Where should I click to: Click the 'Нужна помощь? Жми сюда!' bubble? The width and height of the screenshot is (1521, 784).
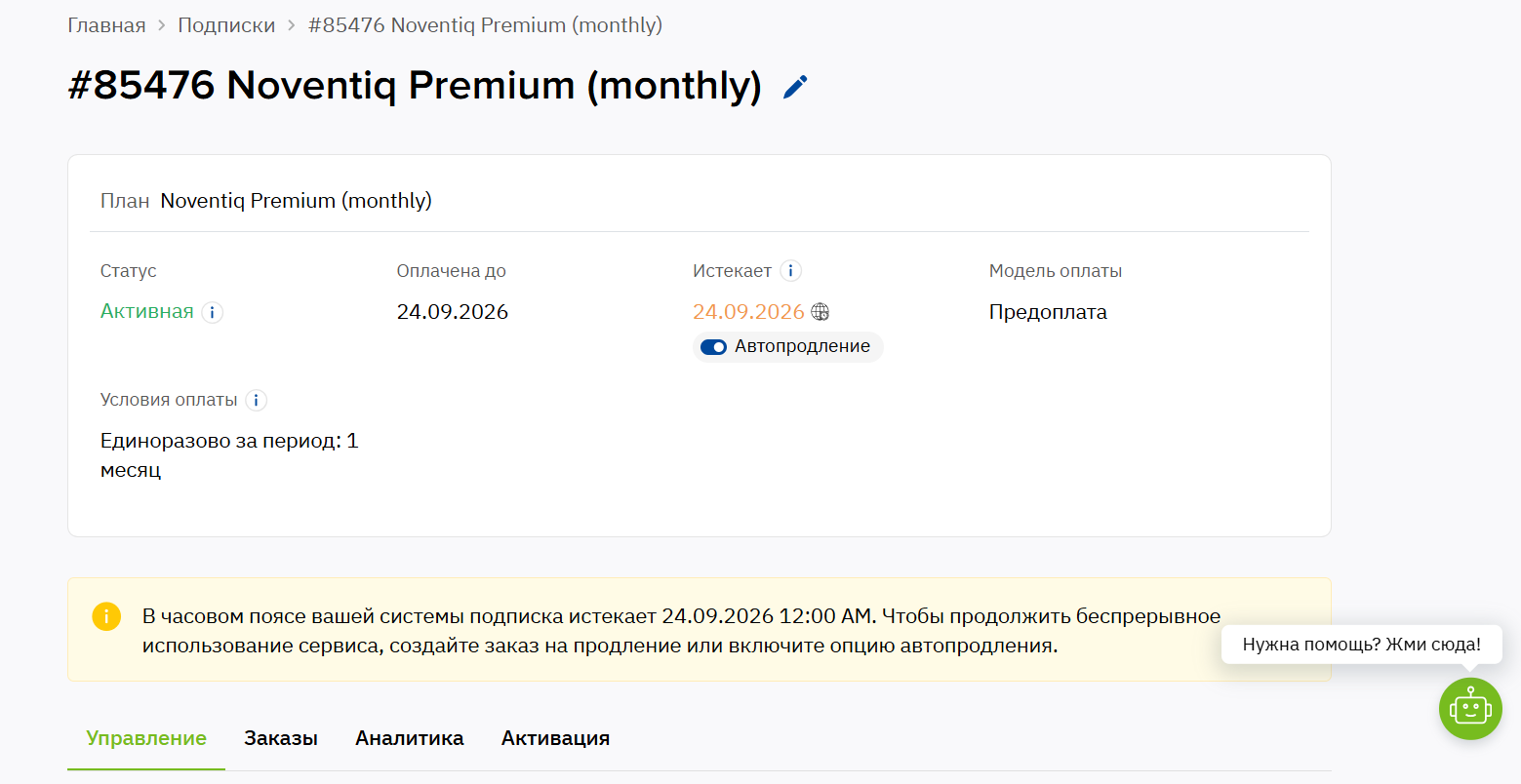(x=1362, y=645)
